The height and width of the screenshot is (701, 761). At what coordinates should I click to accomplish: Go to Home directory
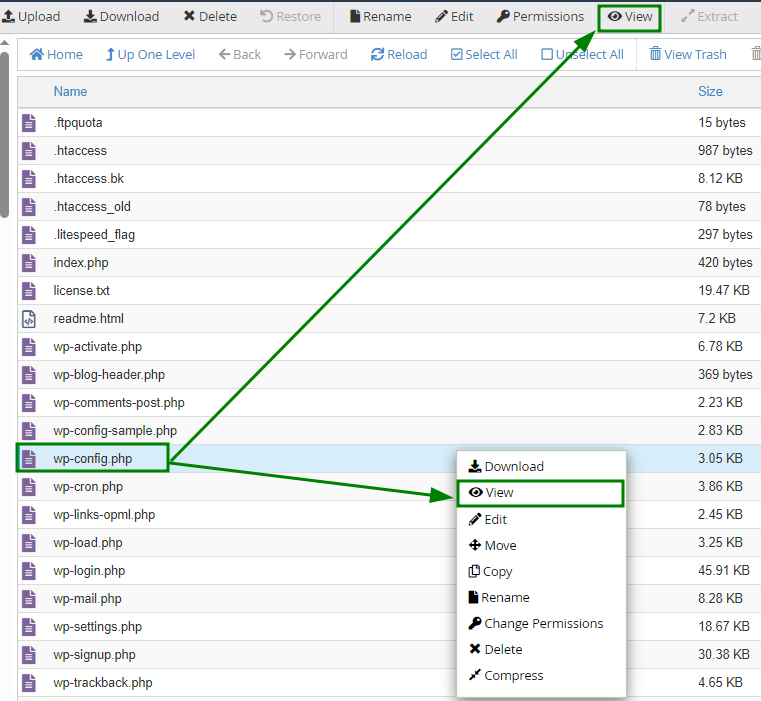(x=56, y=54)
